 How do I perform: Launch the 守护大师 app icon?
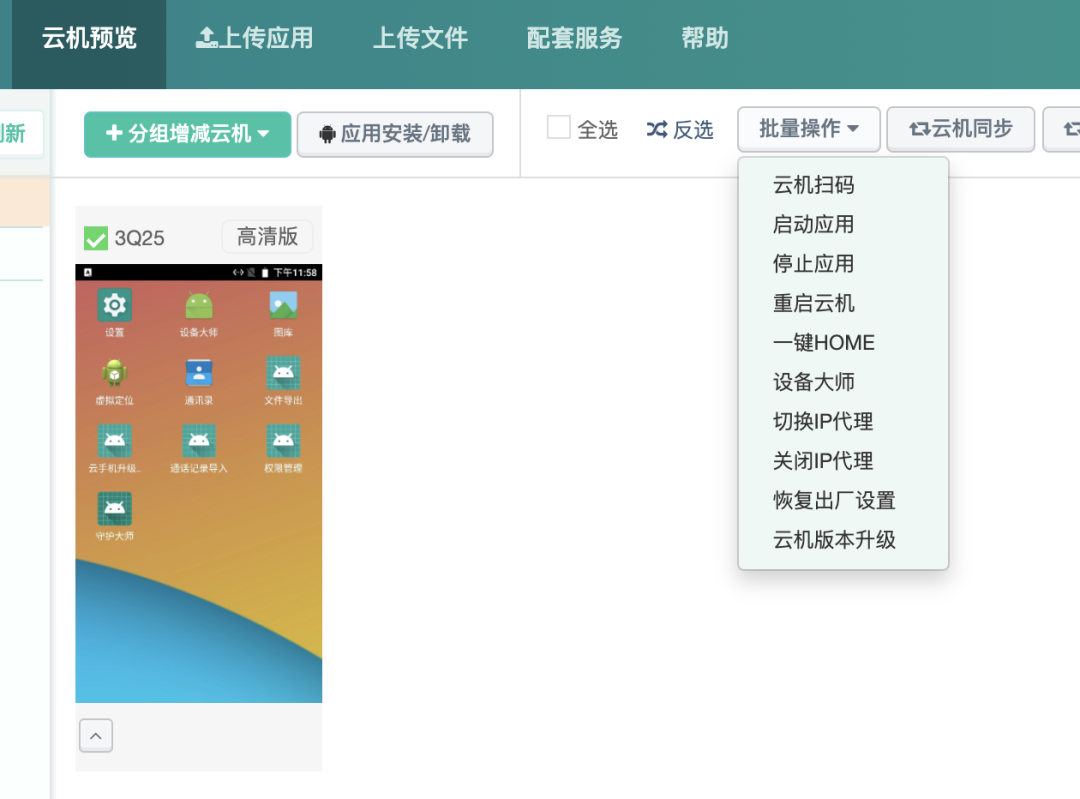pos(115,509)
